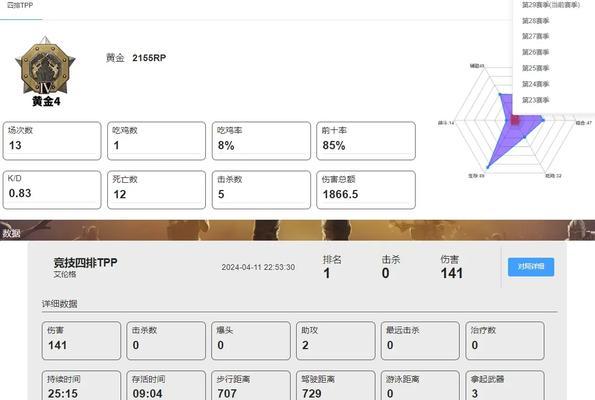Click the 2155RP rank points text
The height and width of the screenshot is (400, 595).
[149, 58]
